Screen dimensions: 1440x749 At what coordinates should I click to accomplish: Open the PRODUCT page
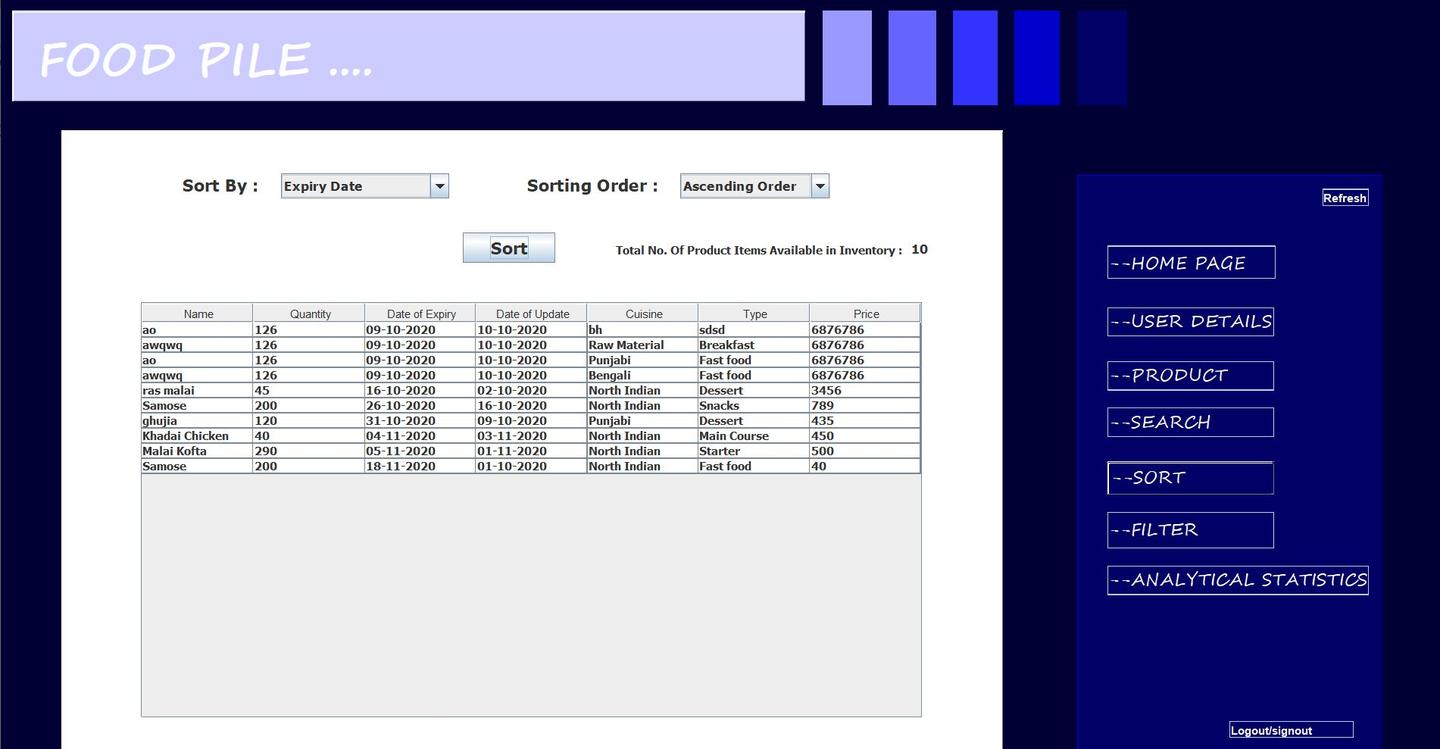(x=1190, y=375)
